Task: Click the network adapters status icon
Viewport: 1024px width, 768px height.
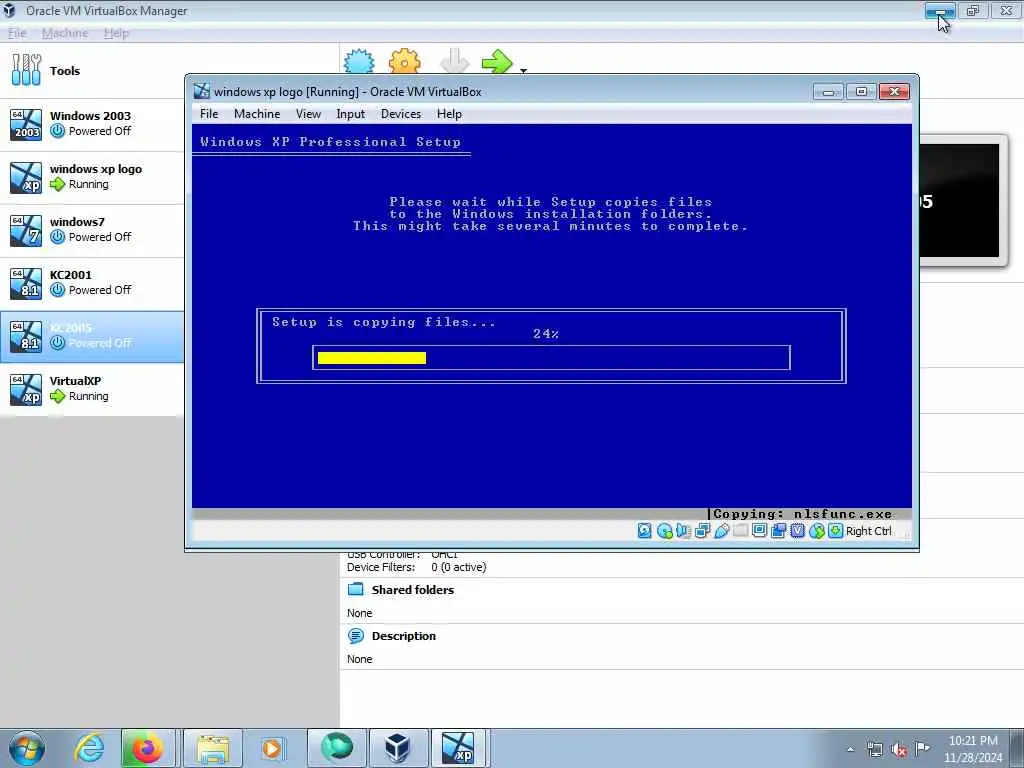Action: (x=702, y=531)
